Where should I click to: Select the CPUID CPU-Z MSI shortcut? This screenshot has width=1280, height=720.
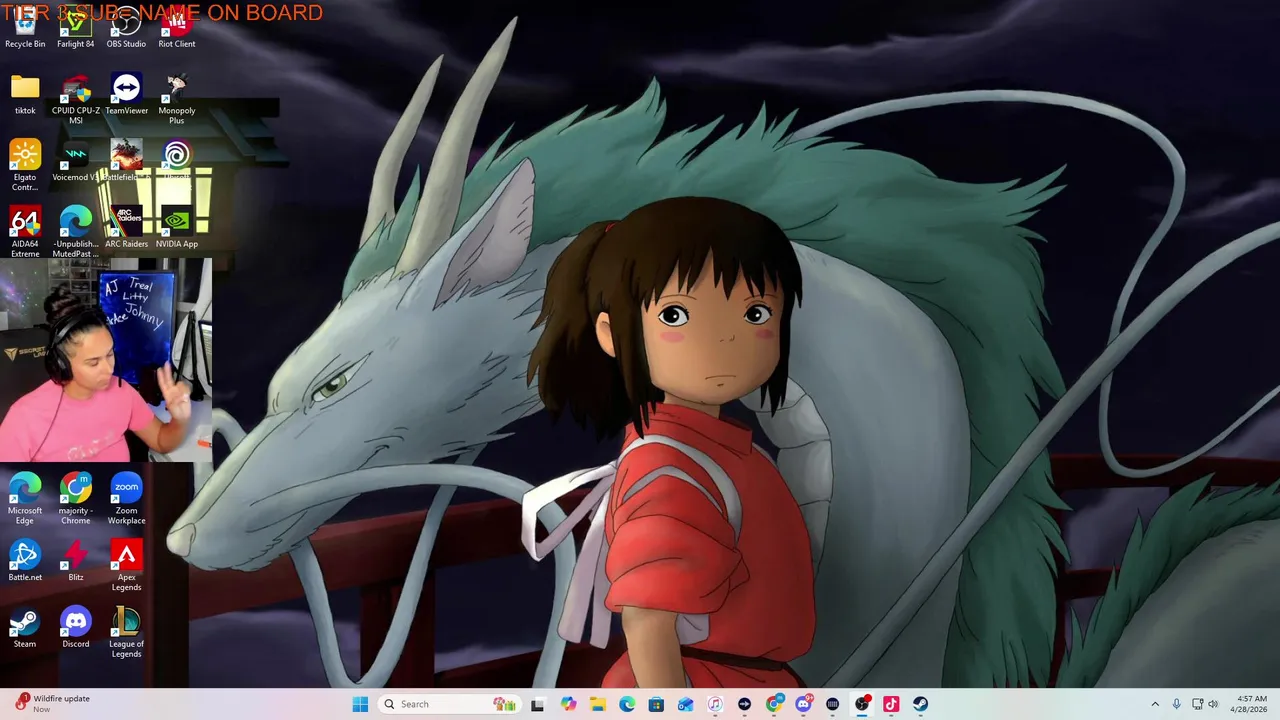coord(76,99)
